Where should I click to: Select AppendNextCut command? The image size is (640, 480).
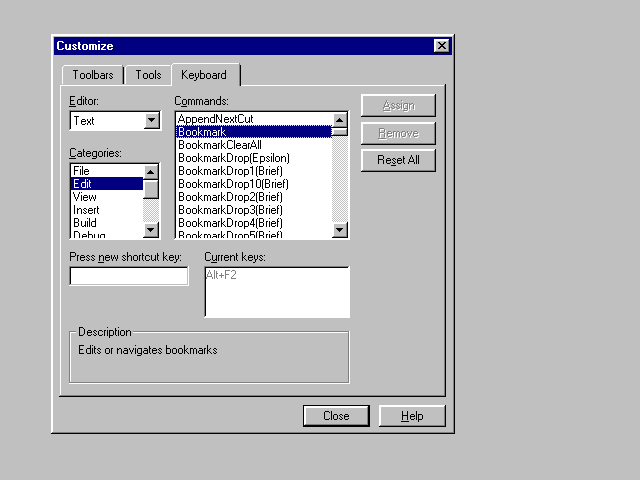(216, 119)
